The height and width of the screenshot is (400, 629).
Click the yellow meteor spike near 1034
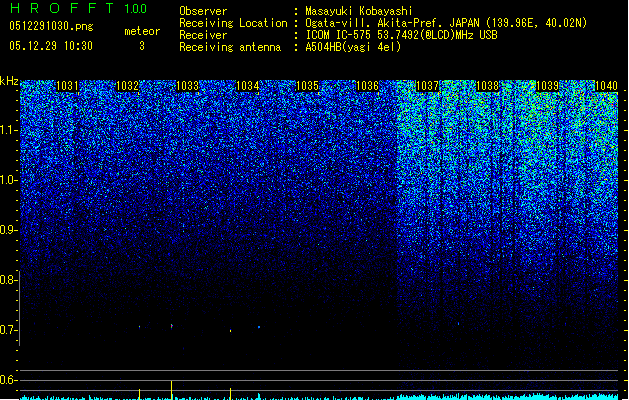pos(230,394)
